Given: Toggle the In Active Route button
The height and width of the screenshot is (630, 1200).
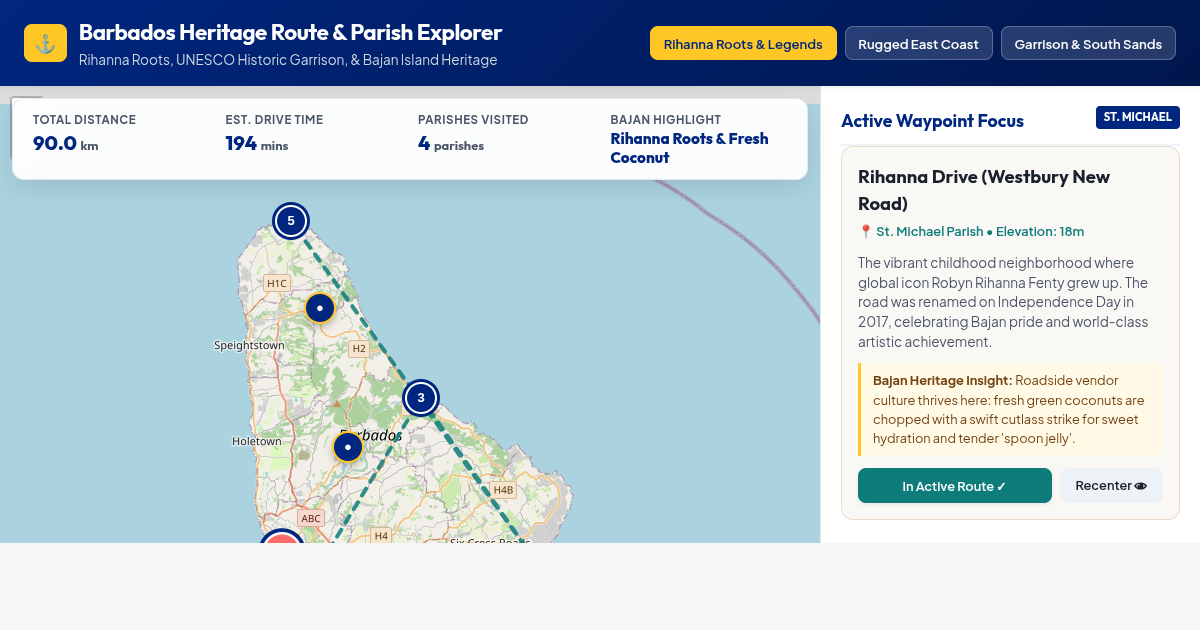Looking at the screenshot, I should click(x=954, y=486).
